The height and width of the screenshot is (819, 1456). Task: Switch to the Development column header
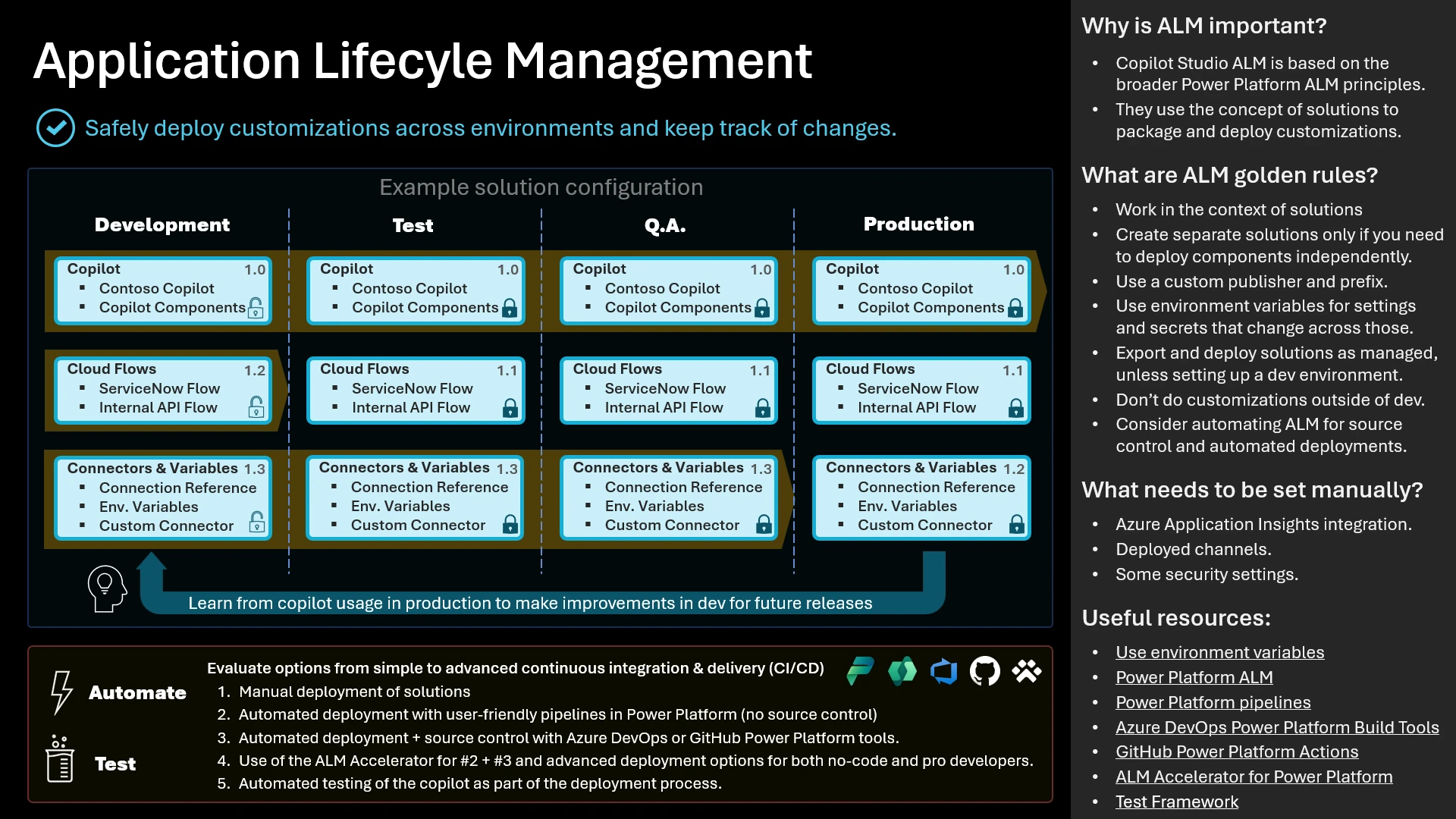(x=162, y=224)
